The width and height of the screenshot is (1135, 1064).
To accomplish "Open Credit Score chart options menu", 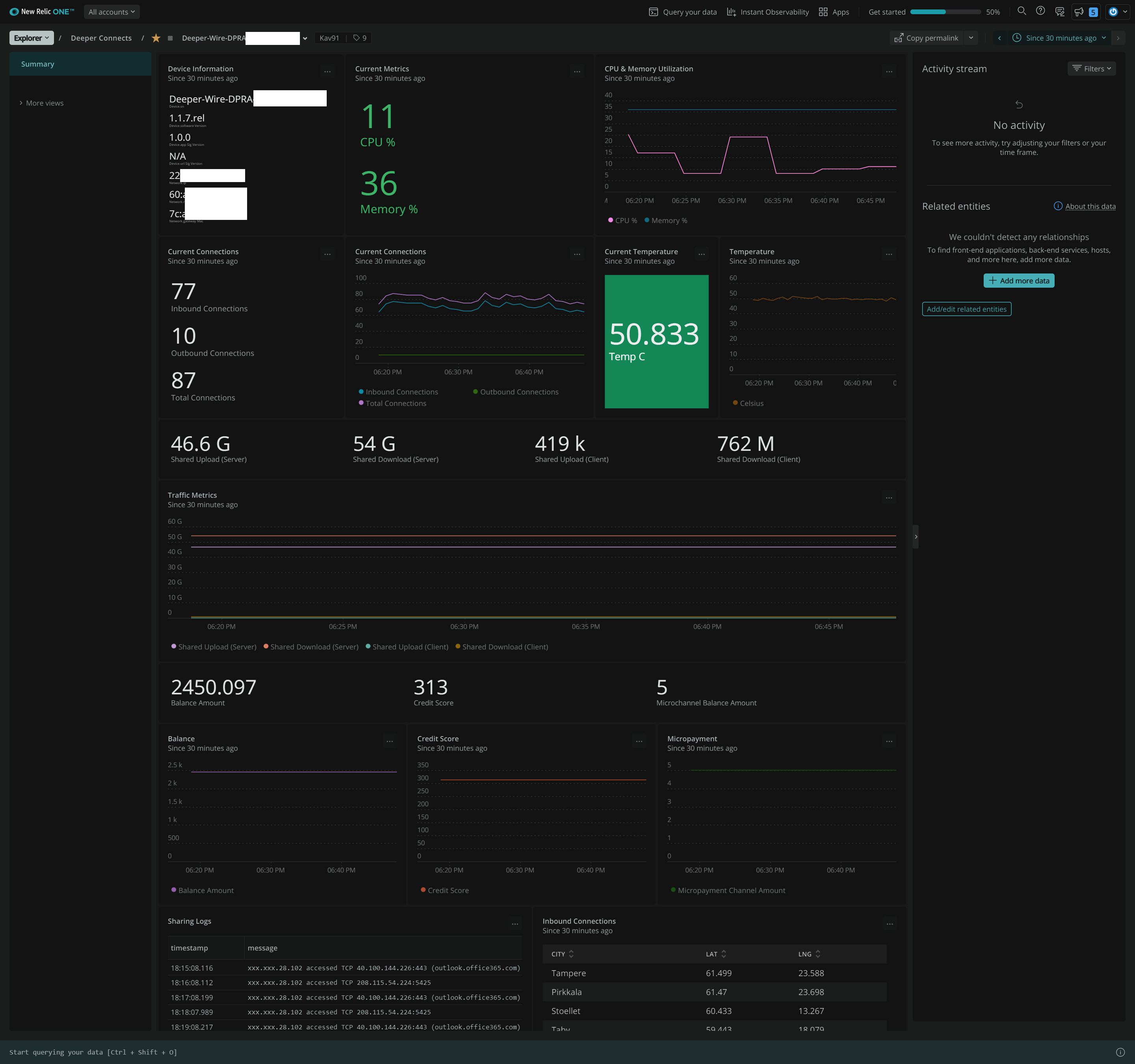I will 640,742.
